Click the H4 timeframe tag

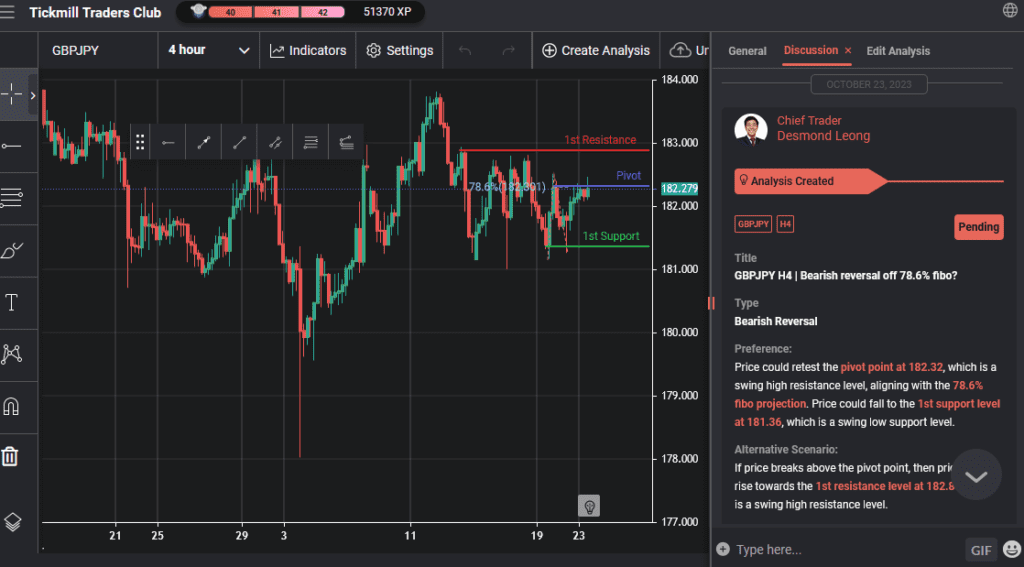(x=785, y=224)
